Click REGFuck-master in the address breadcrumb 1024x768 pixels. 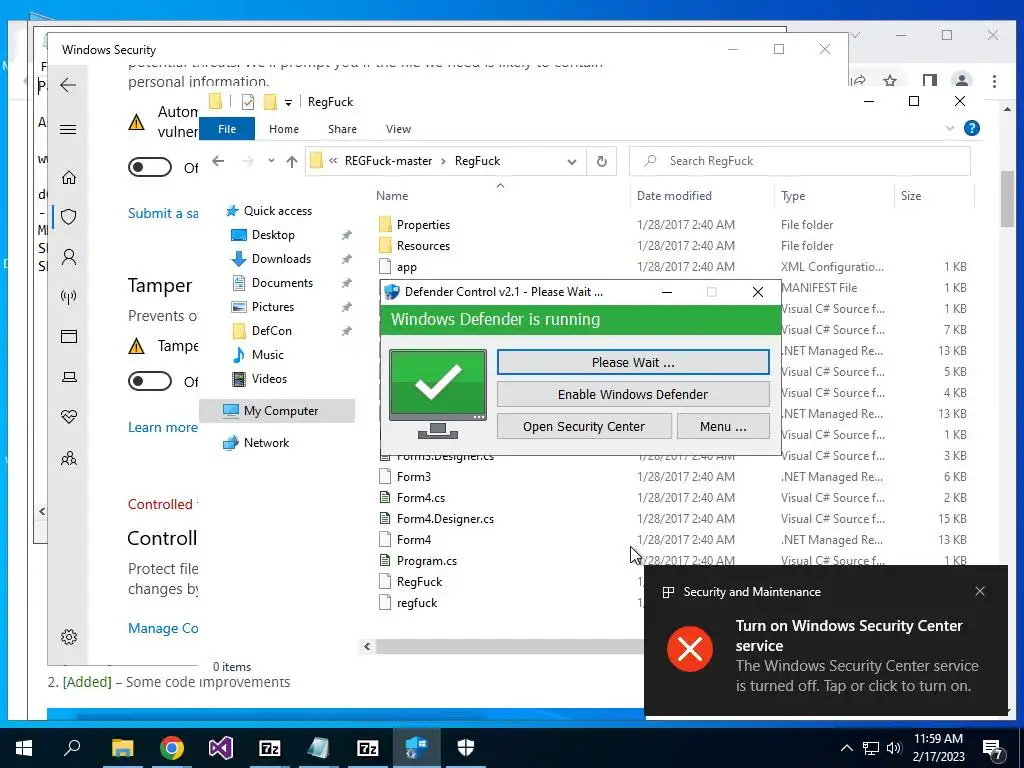click(x=388, y=161)
